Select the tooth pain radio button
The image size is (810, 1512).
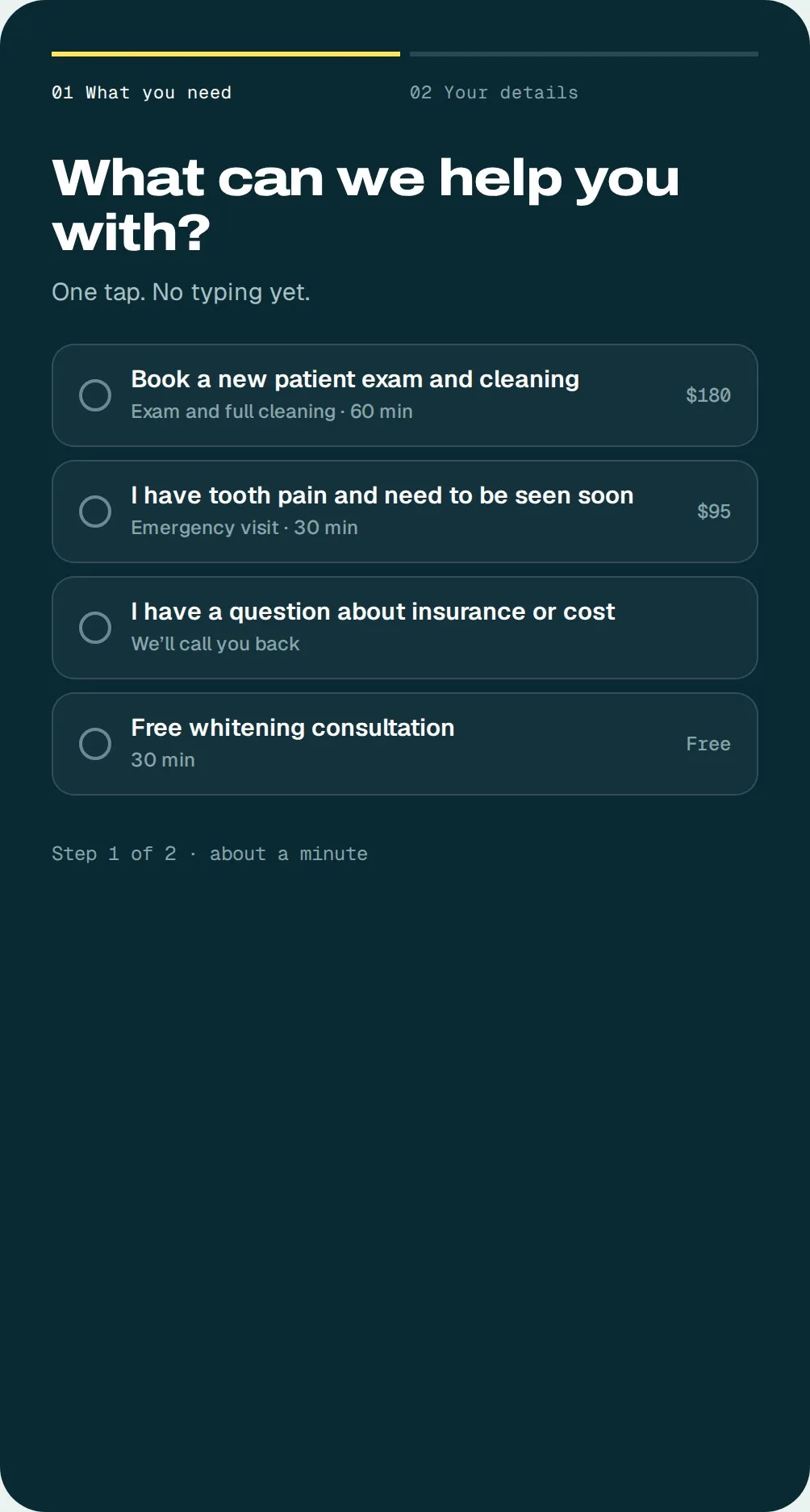pyautogui.click(x=95, y=512)
